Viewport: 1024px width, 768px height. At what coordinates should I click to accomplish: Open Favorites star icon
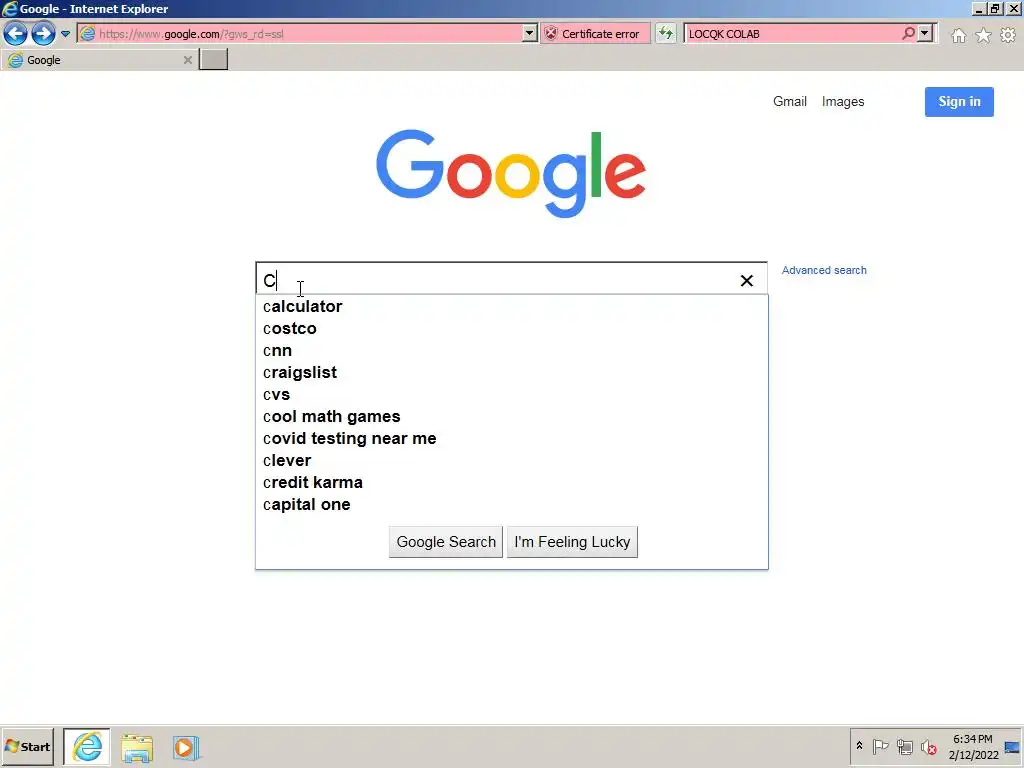pyautogui.click(x=983, y=35)
